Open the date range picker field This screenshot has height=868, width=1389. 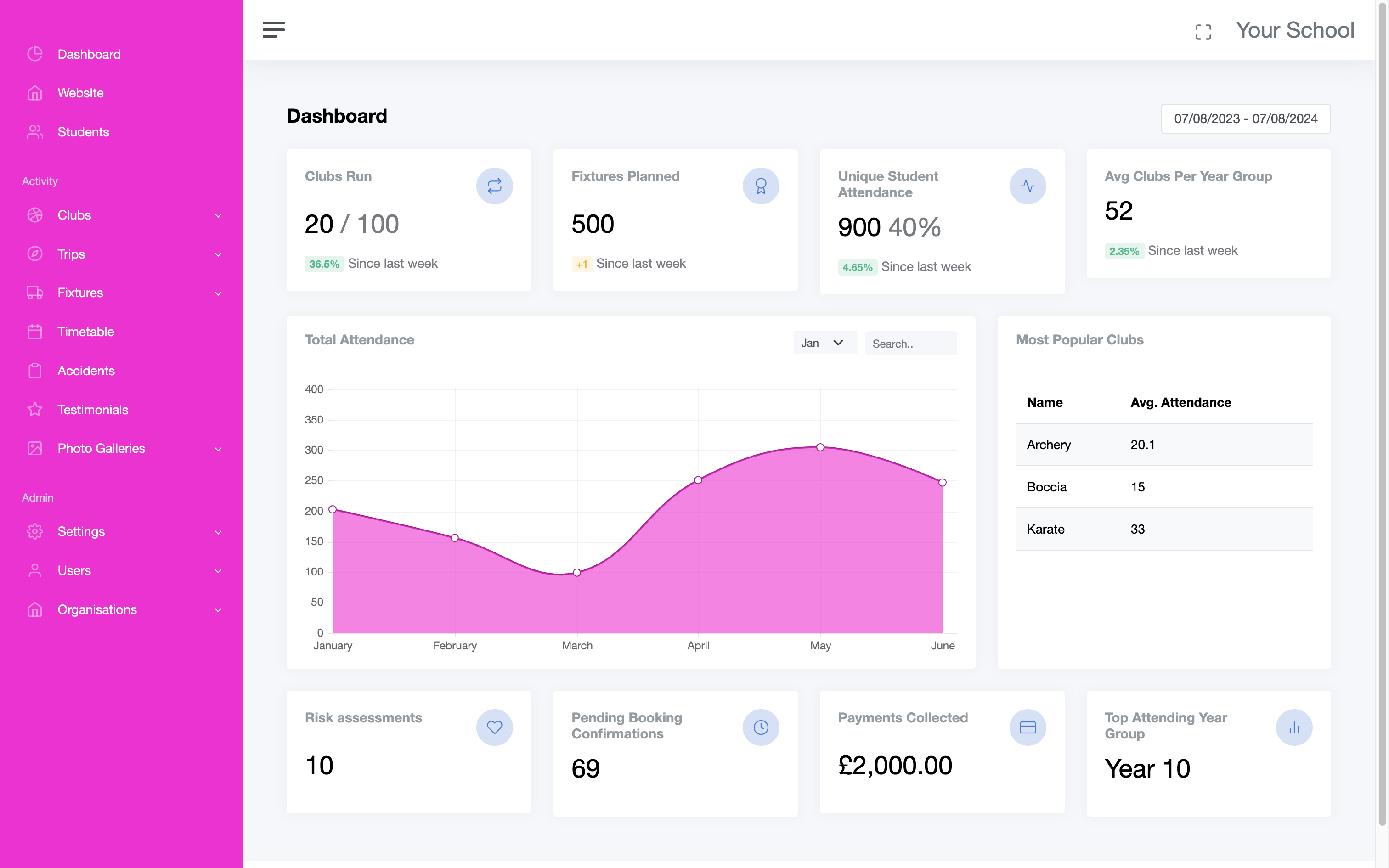[1246, 119]
